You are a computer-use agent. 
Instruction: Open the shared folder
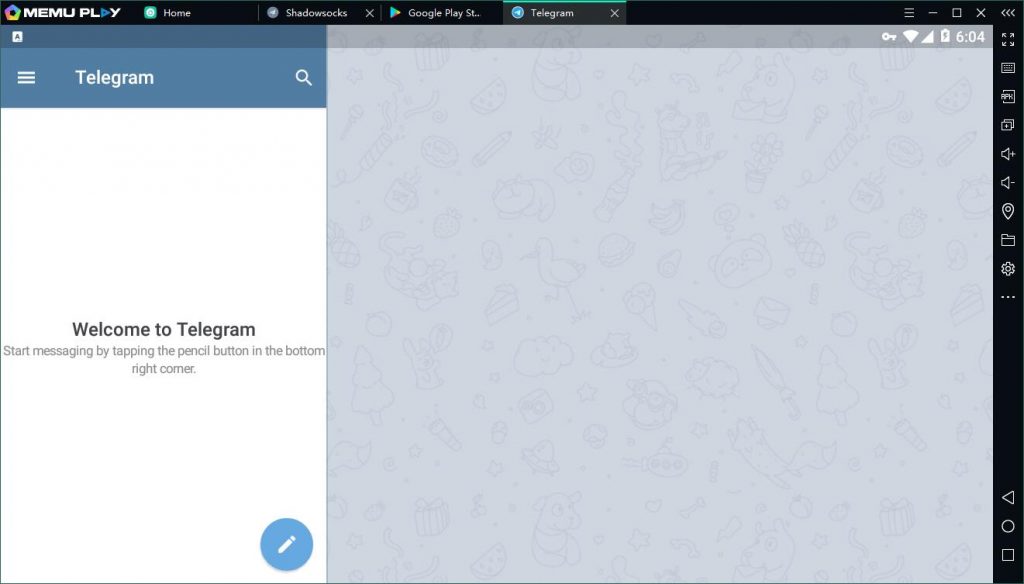tap(1007, 240)
